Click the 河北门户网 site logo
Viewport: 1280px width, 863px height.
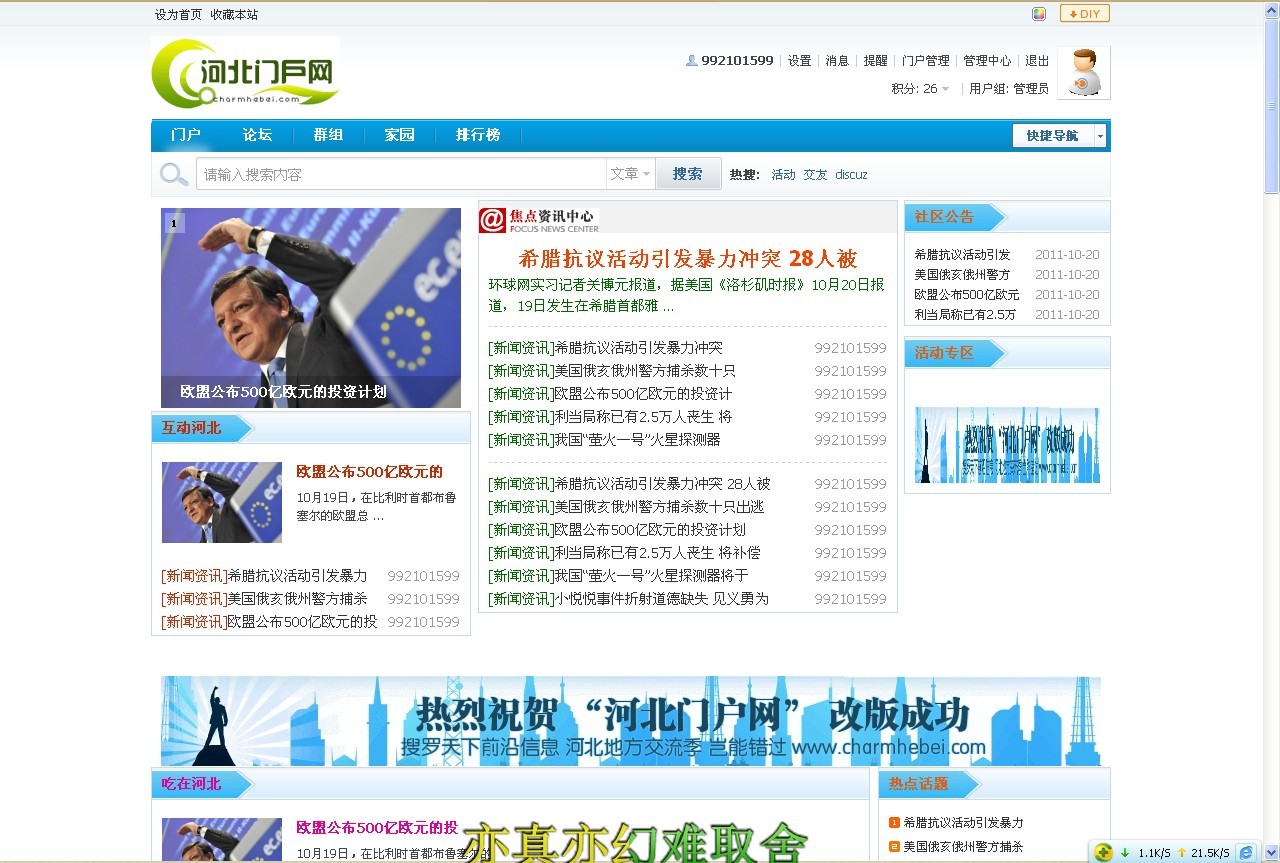(x=244, y=73)
